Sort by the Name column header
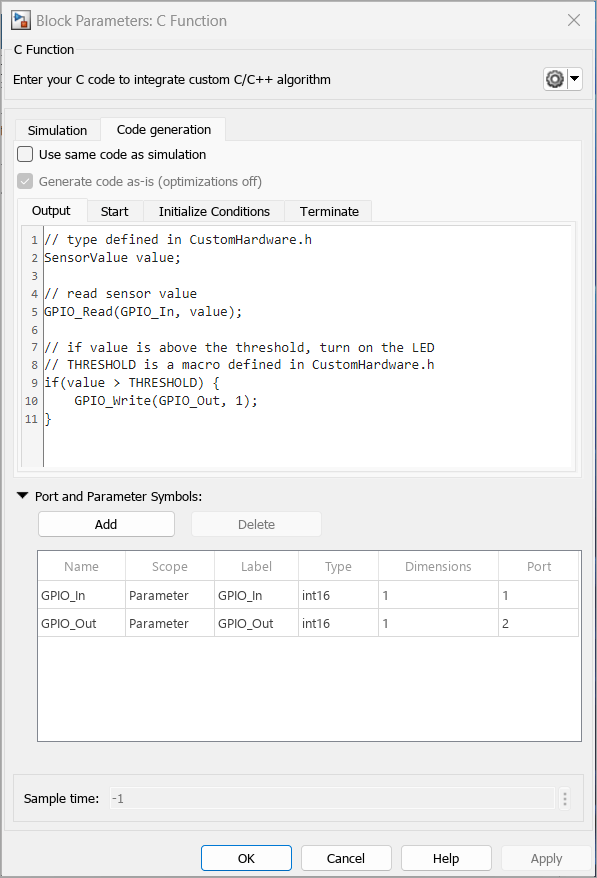Screen dimensions: 597x878 pos(82,566)
